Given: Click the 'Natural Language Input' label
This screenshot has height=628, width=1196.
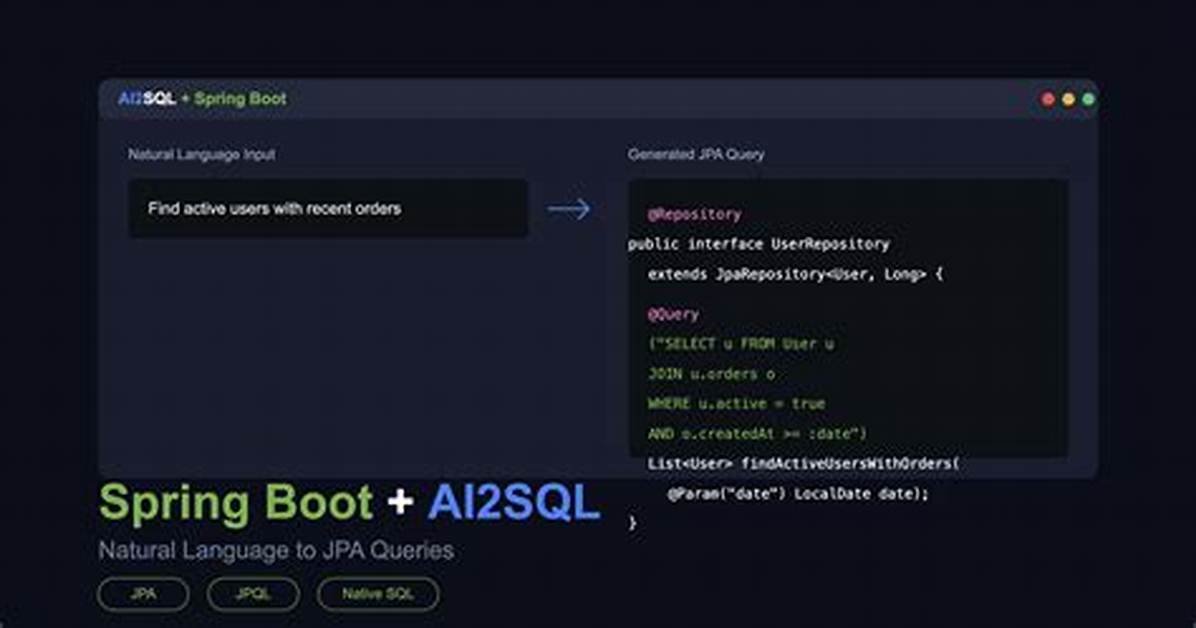Looking at the screenshot, I should (x=201, y=154).
